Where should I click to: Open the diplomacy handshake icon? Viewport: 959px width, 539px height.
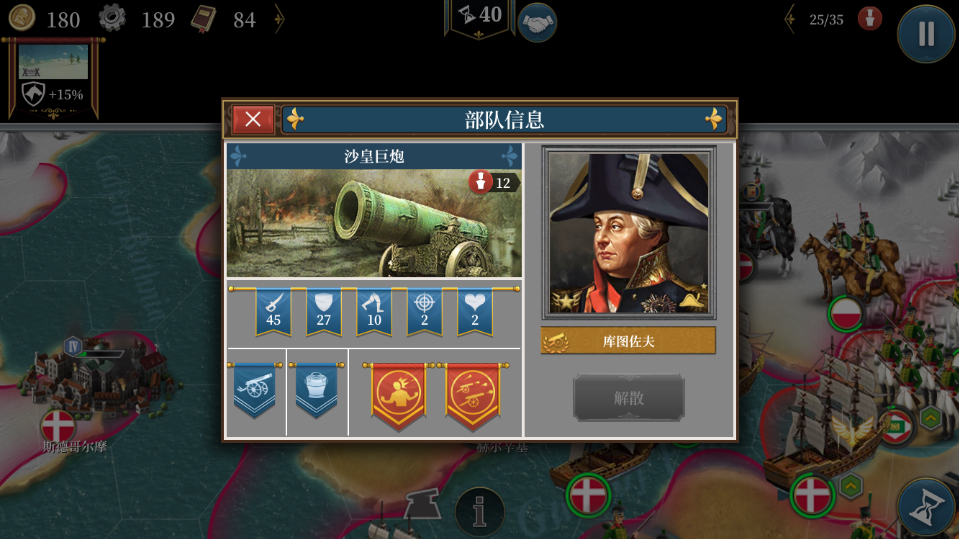(538, 24)
